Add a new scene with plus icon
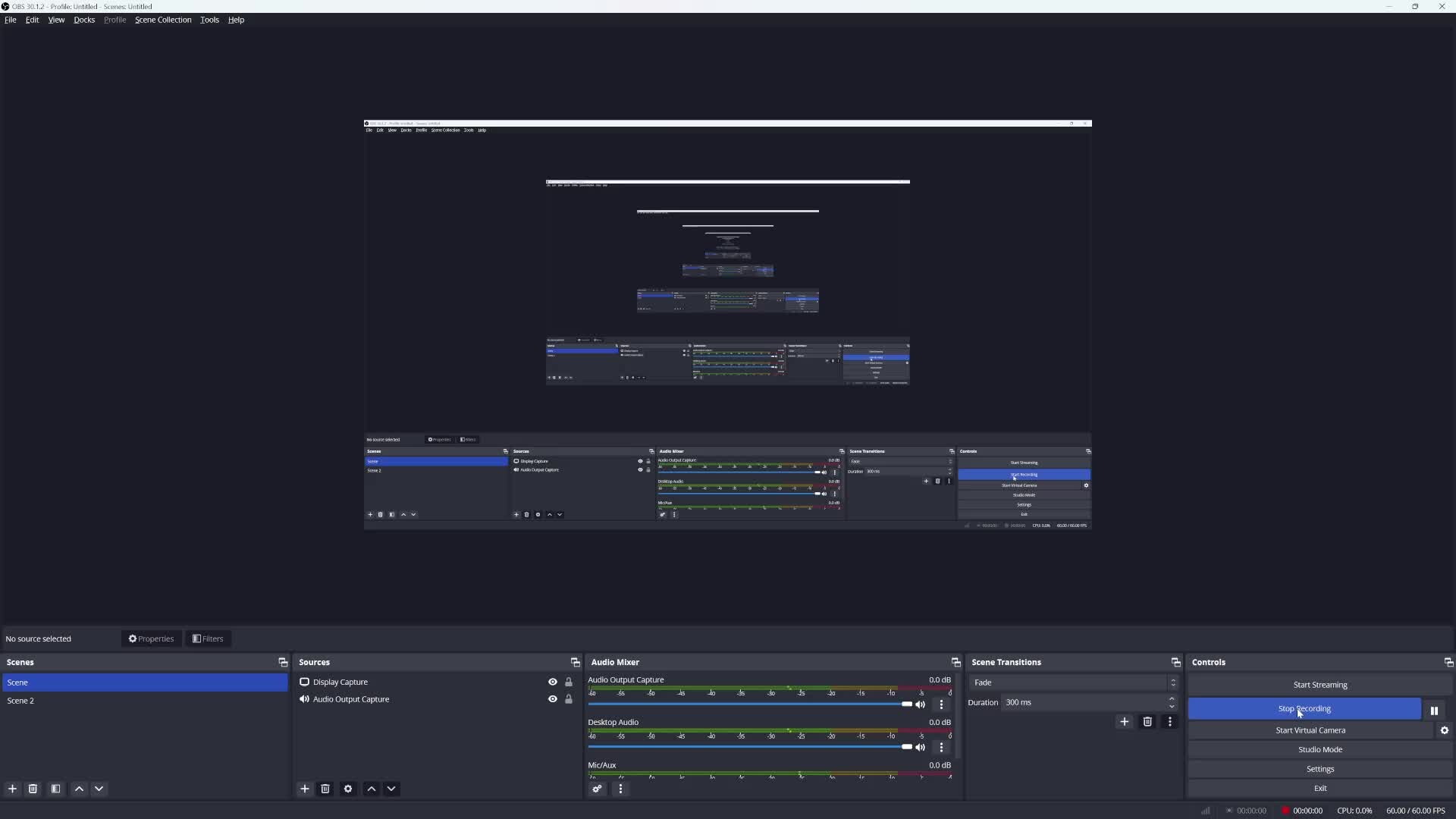The width and height of the screenshot is (1456, 819). [x=12, y=789]
